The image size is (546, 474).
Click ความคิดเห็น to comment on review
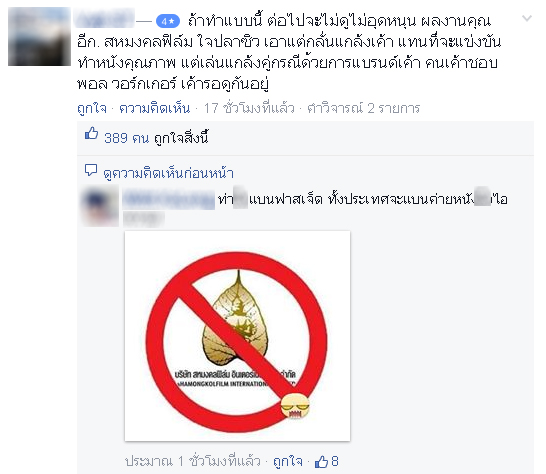154,108
